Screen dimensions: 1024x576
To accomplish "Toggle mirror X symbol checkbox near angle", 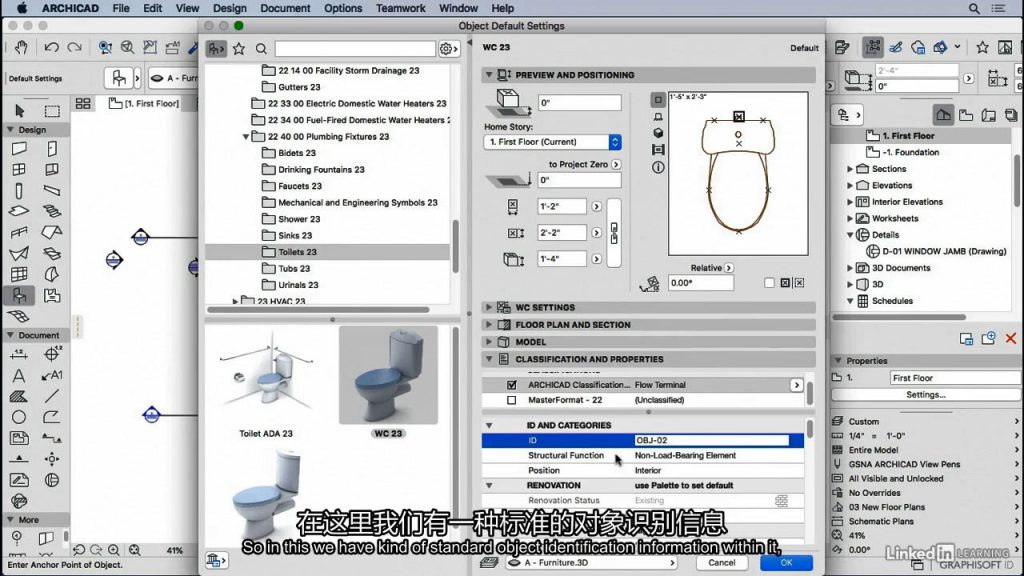I will click(785, 283).
